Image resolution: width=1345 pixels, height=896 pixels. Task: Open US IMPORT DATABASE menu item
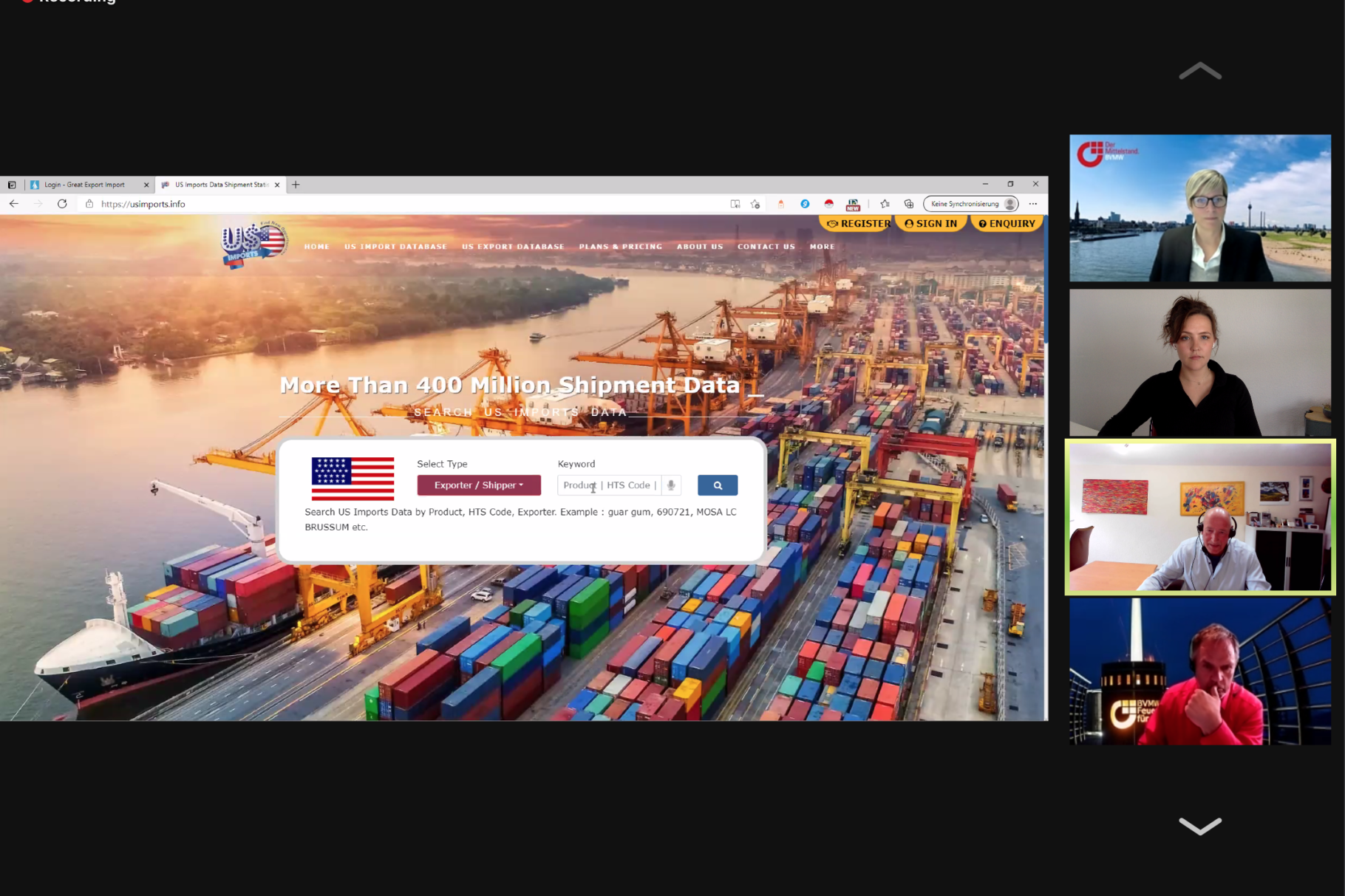395,247
